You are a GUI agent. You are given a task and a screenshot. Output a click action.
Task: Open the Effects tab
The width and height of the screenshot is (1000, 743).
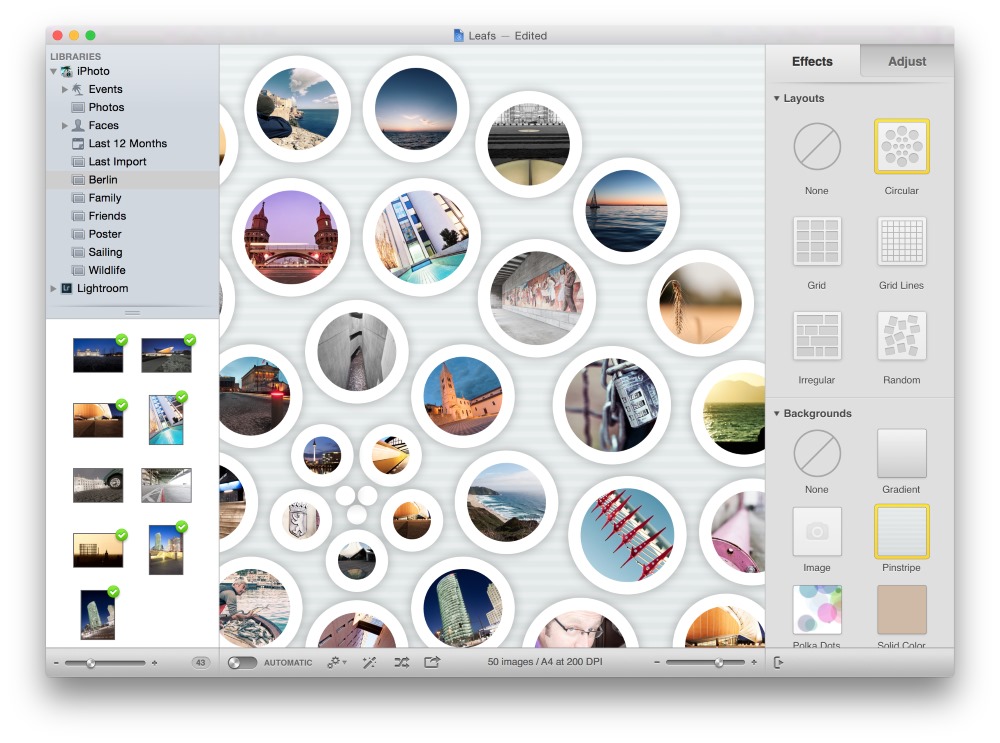pos(812,61)
